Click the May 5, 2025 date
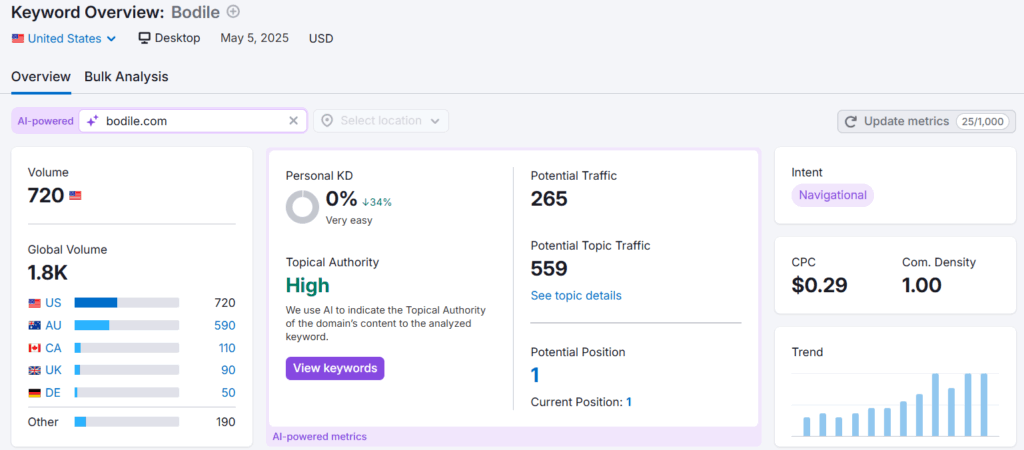 click(x=255, y=39)
